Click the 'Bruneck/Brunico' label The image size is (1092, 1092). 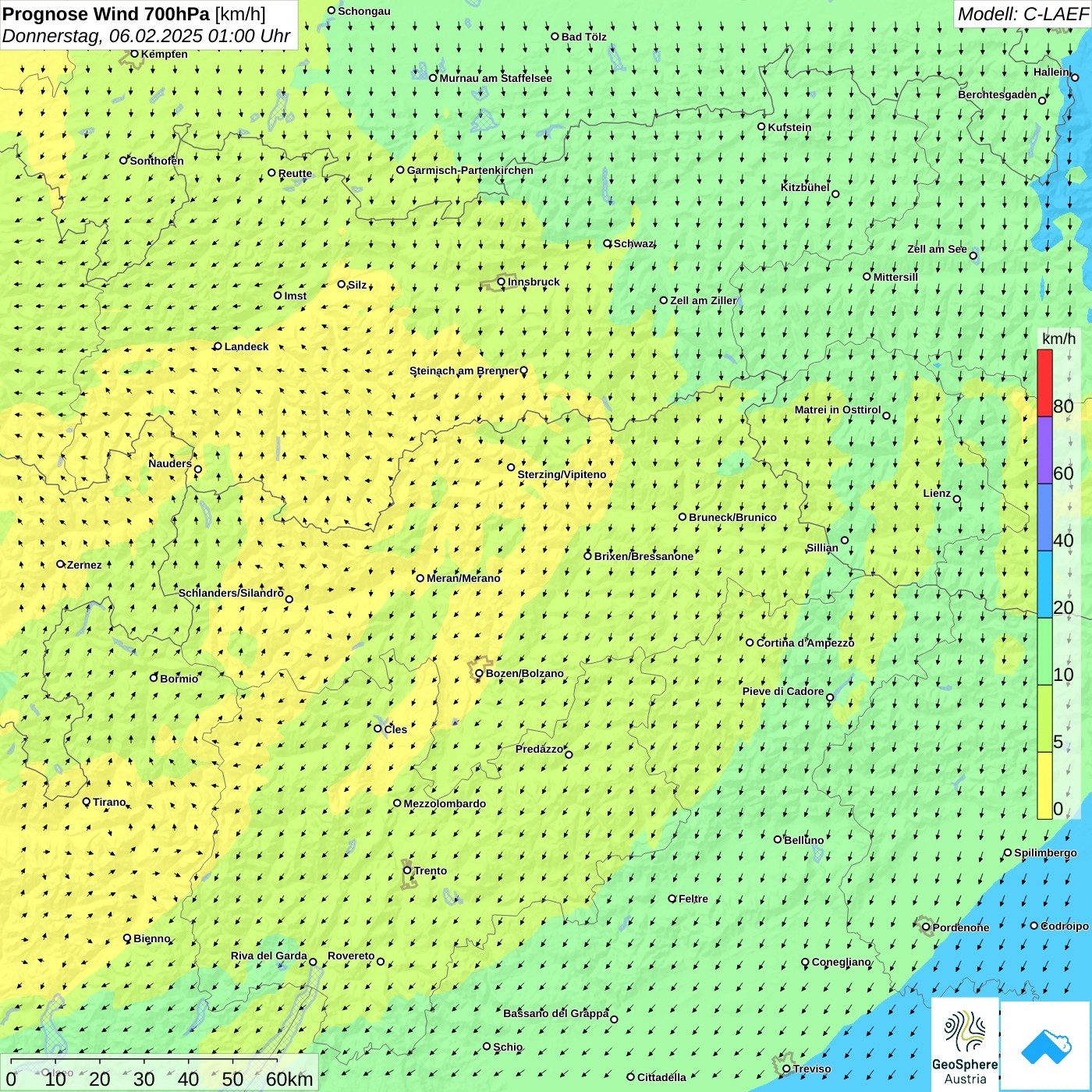tap(732, 517)
